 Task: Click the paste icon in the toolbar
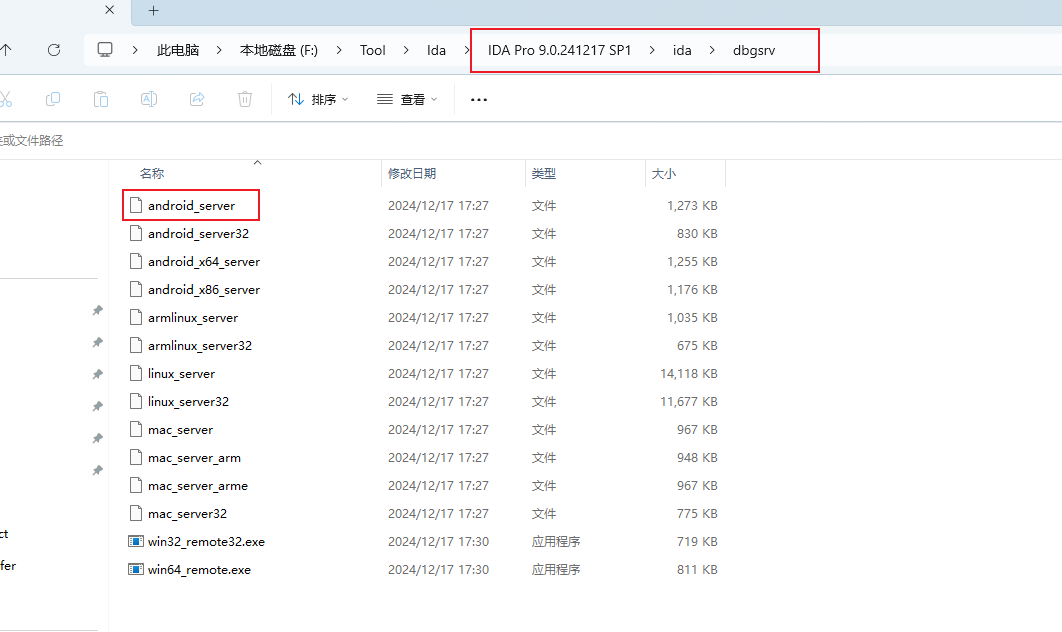point(101,99)
